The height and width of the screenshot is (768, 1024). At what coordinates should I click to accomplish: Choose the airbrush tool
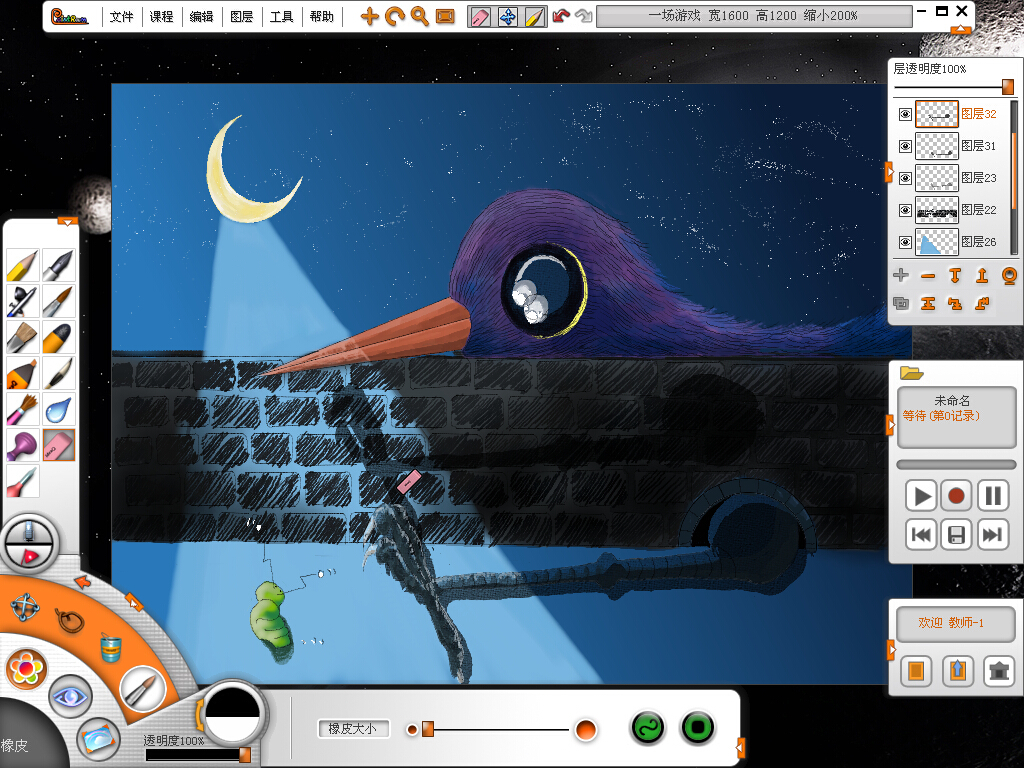(22, 301)
